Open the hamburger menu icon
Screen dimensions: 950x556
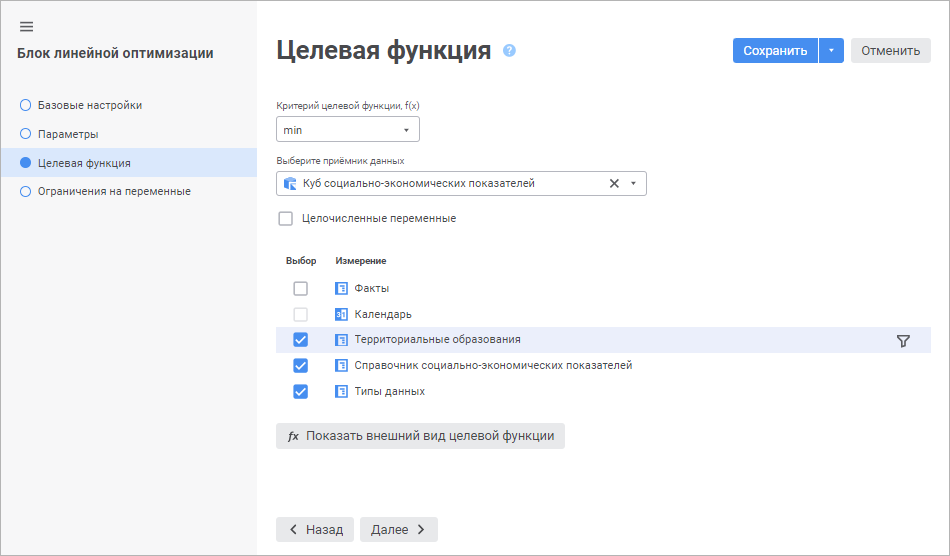point(27,27)
